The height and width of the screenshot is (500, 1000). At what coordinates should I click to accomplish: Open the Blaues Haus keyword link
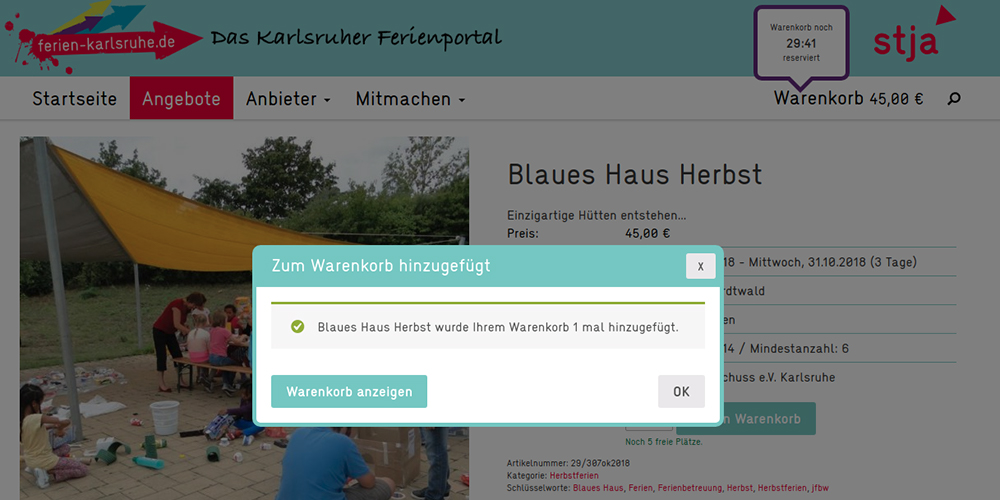[598, 488]
